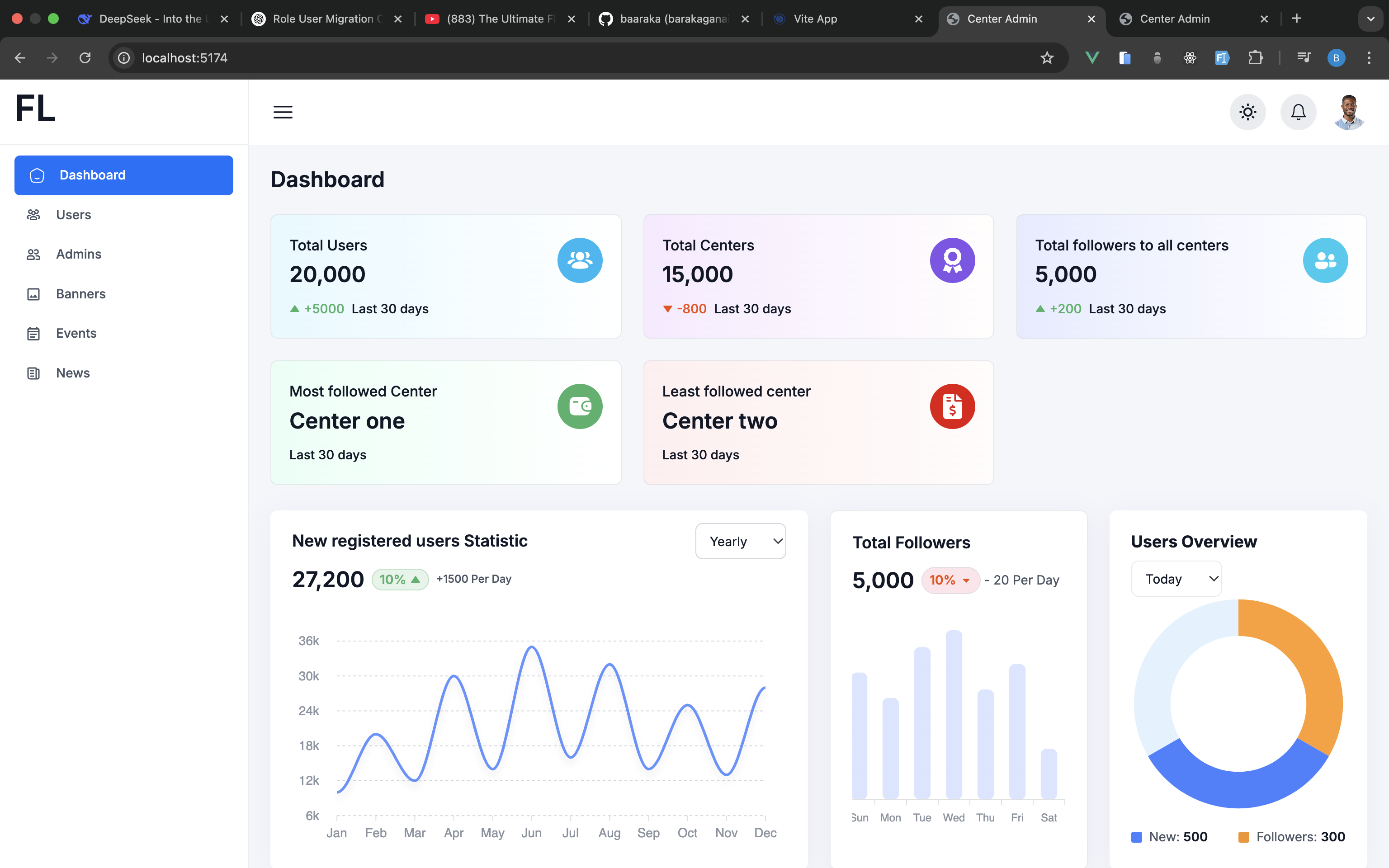The height and width of the screenshot is (868, 1389).
Task: Toggle New series blue legend swatch
Action: click(1136, 837)
